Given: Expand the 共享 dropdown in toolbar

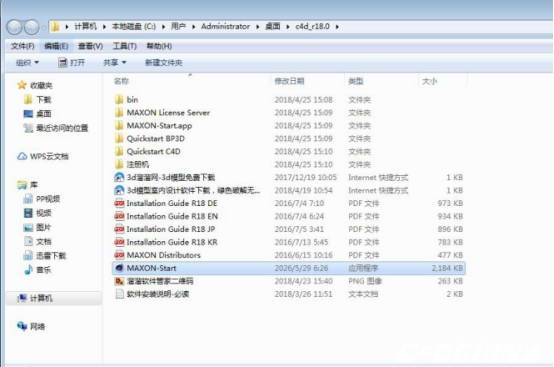Looking at the screenshot, I should [x=114, y=63].
